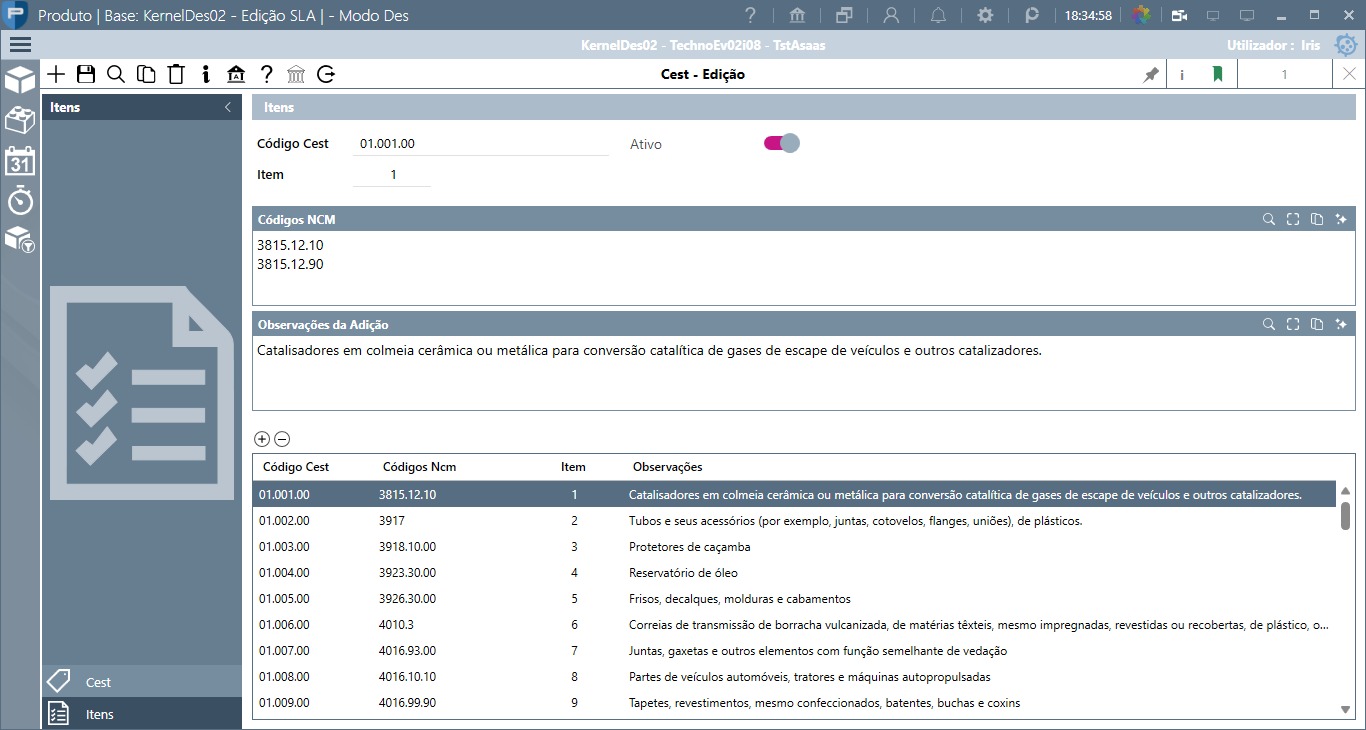Click the New record plus icon
1366x730 pixels.
[56, 74]
